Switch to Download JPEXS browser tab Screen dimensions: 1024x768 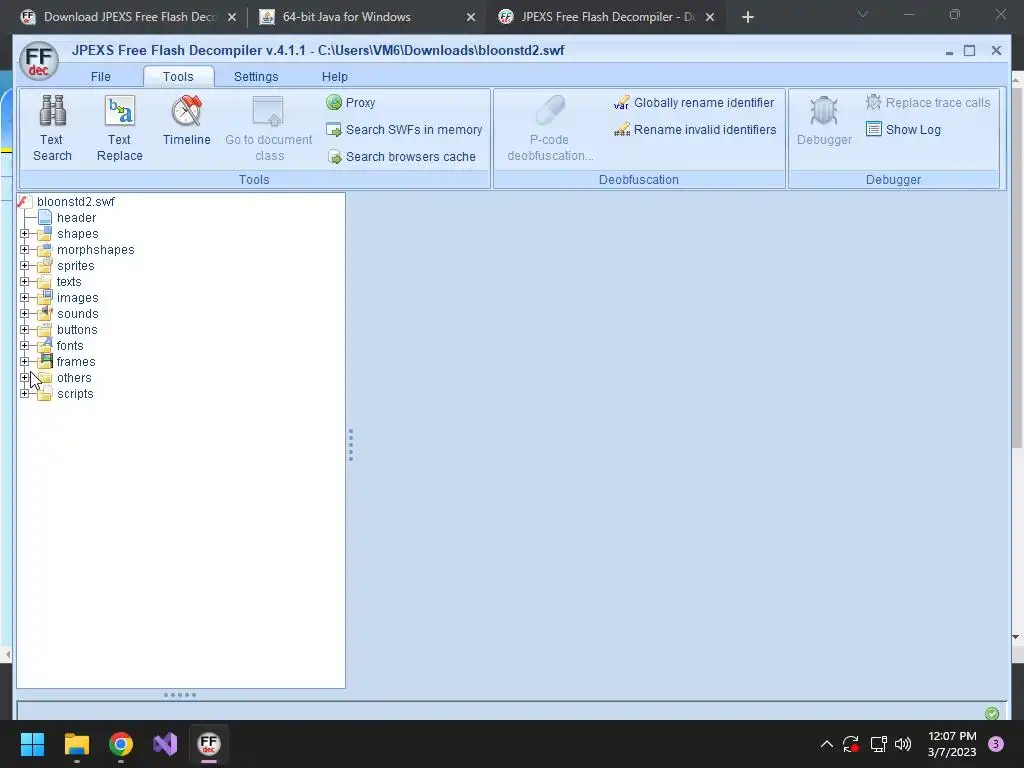click(x=127, y=17)
